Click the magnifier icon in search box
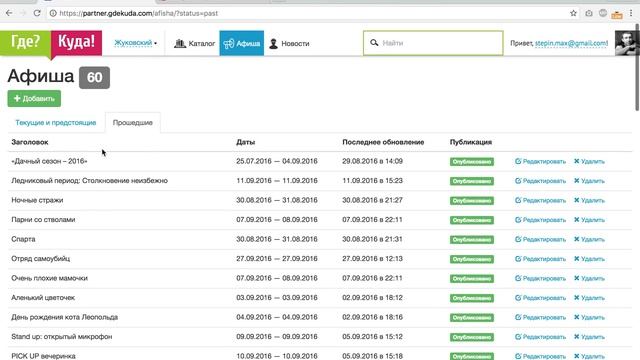This screenshot has width=640, height=360. (374, 42)
